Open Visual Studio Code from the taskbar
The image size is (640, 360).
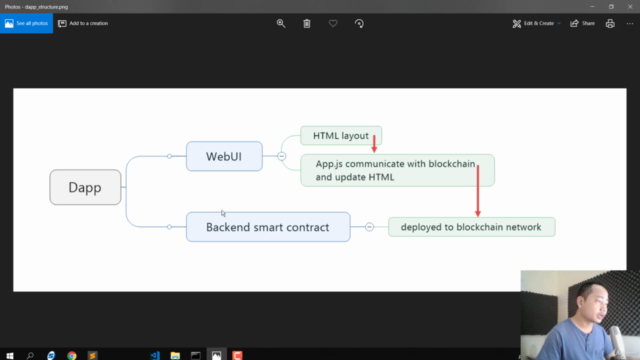pos(155,356)
